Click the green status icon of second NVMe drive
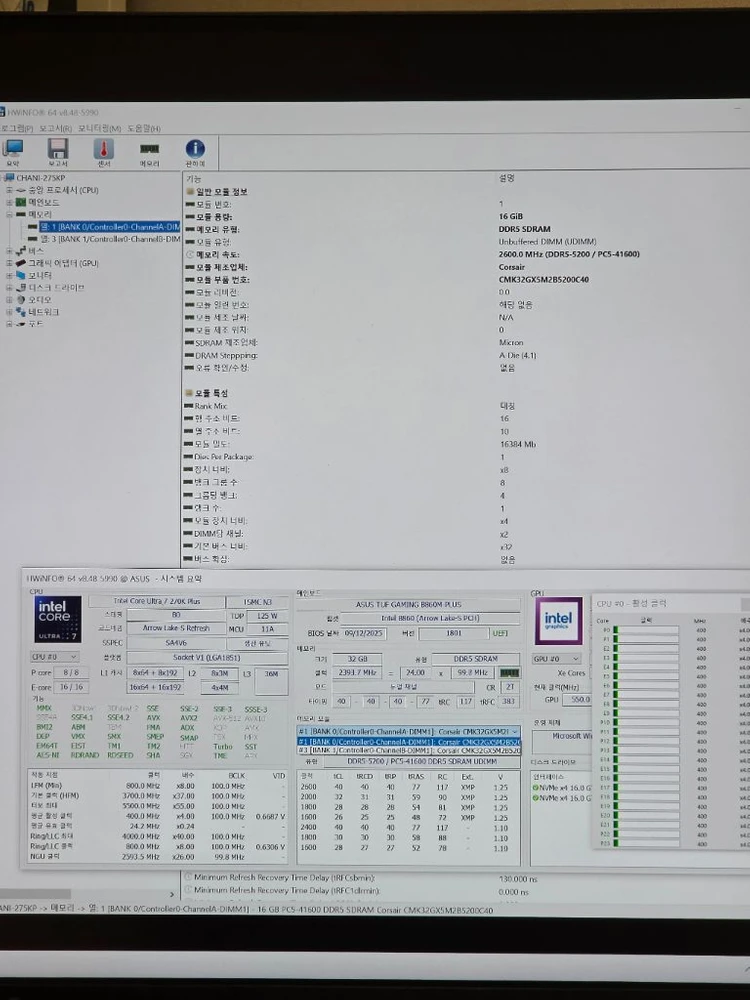Viewport: 750px width, 1000px height. 536,798
